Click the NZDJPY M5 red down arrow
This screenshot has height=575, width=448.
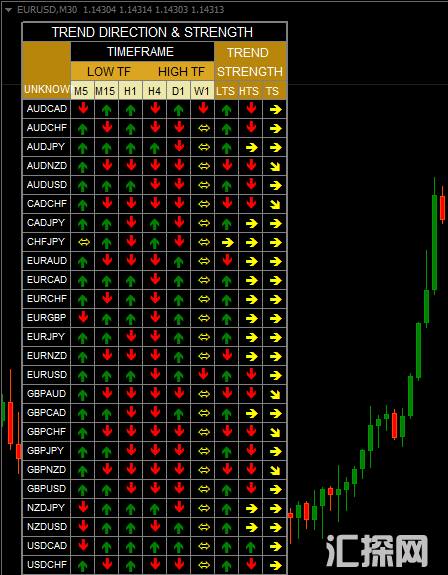(x=83, y=507)
